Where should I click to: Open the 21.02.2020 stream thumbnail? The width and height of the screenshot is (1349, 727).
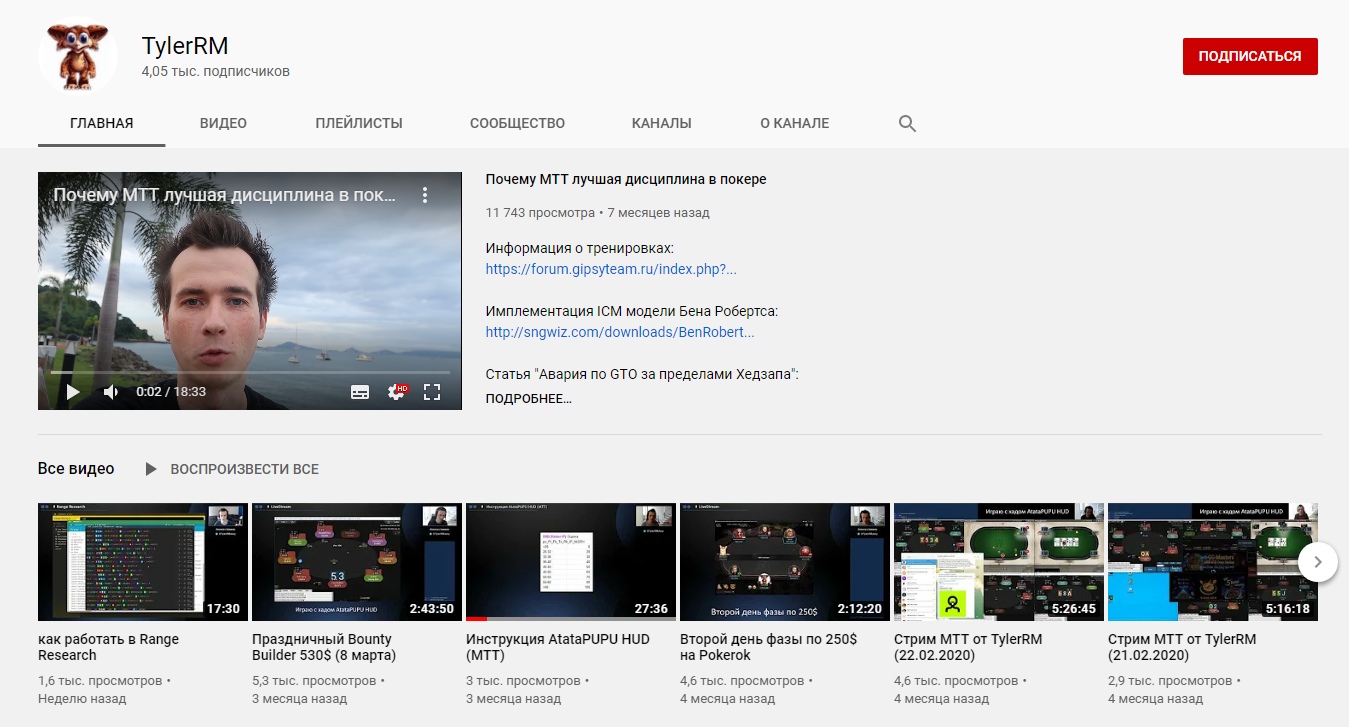pyautogui.click(x=1213, y=562)
